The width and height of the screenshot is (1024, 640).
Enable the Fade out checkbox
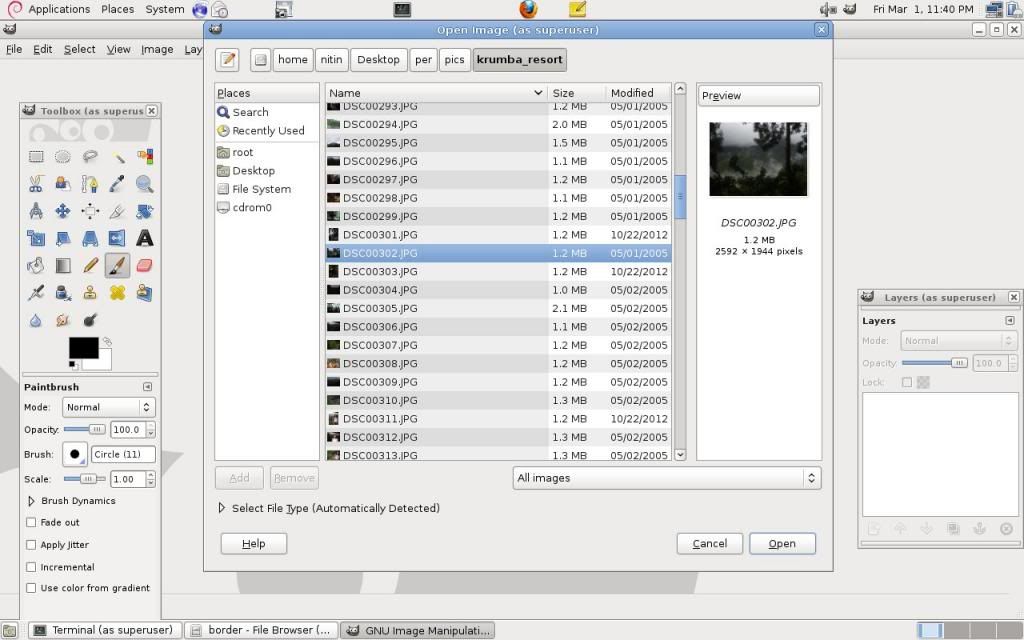(31, 522)
